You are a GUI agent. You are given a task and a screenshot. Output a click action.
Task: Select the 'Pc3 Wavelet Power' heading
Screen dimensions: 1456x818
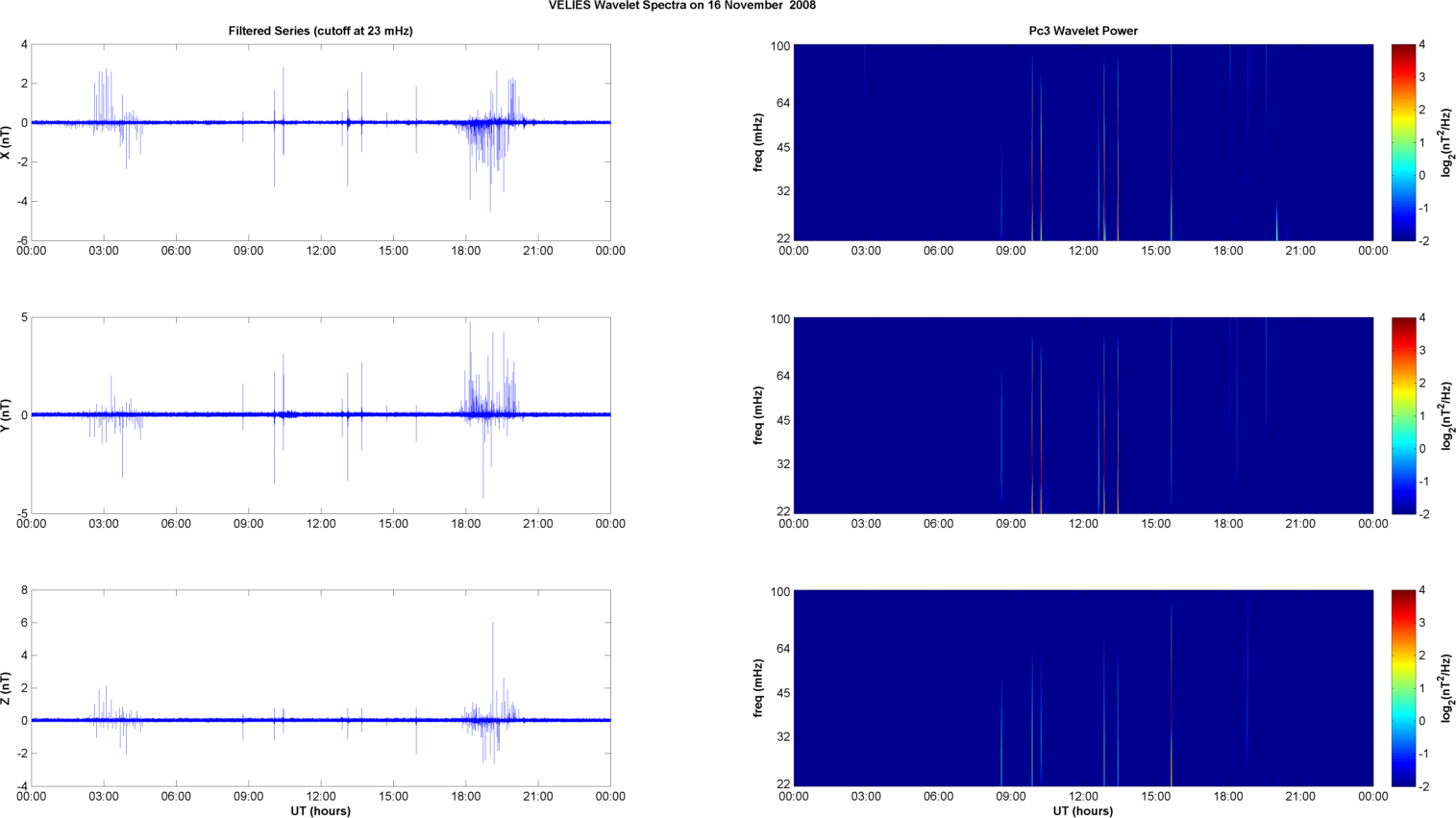[1083, 31]
